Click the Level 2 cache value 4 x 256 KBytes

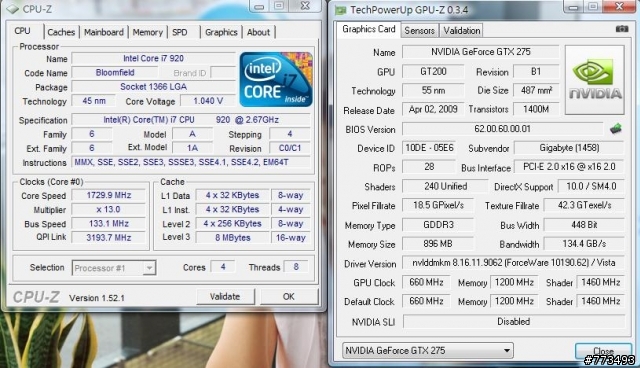[x=232, y=224]
